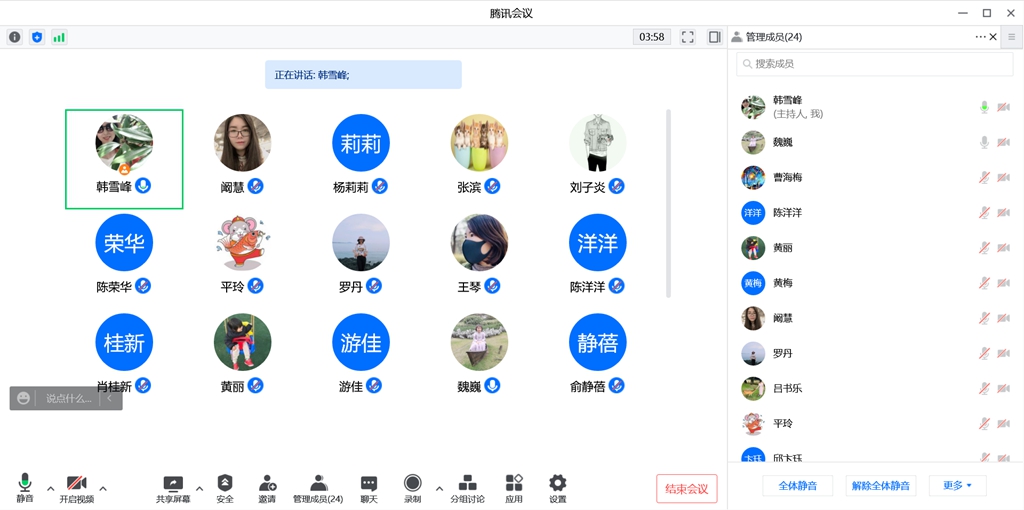The height and width of the screenshot is (510, 1024).
Task: Open the Chat (聊天) icon
Action: click(368, 486)
